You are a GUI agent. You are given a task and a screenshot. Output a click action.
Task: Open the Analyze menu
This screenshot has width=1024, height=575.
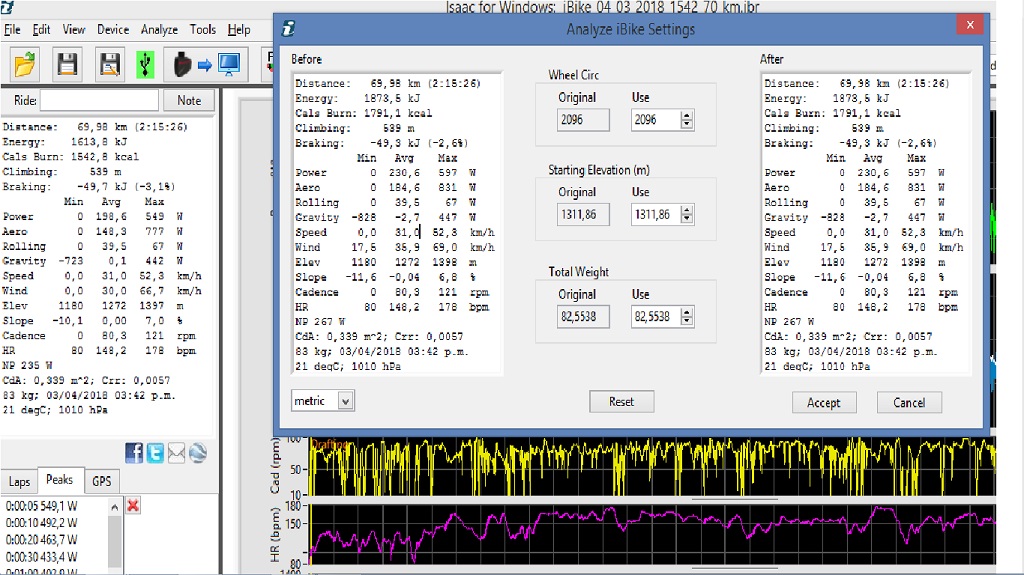pos(159,30)
